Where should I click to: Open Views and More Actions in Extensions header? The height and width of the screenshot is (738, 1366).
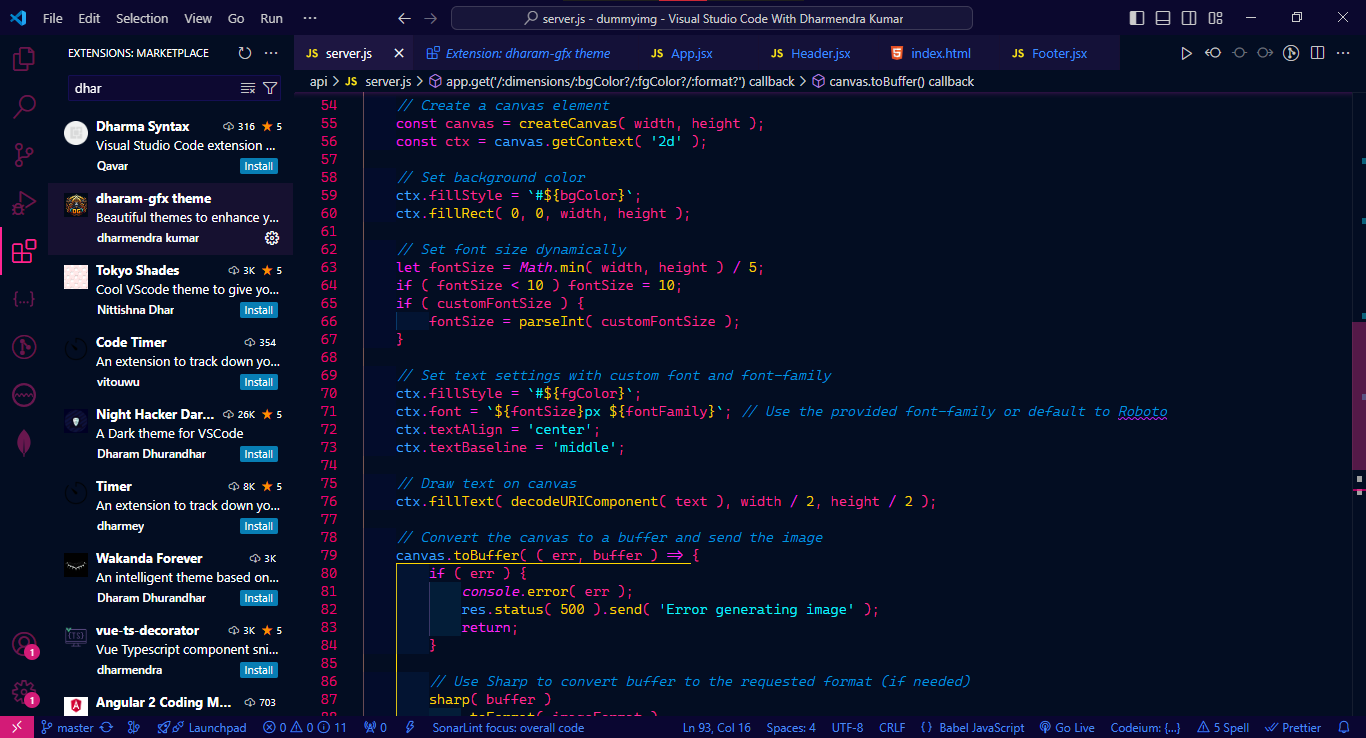pos(272,53)
